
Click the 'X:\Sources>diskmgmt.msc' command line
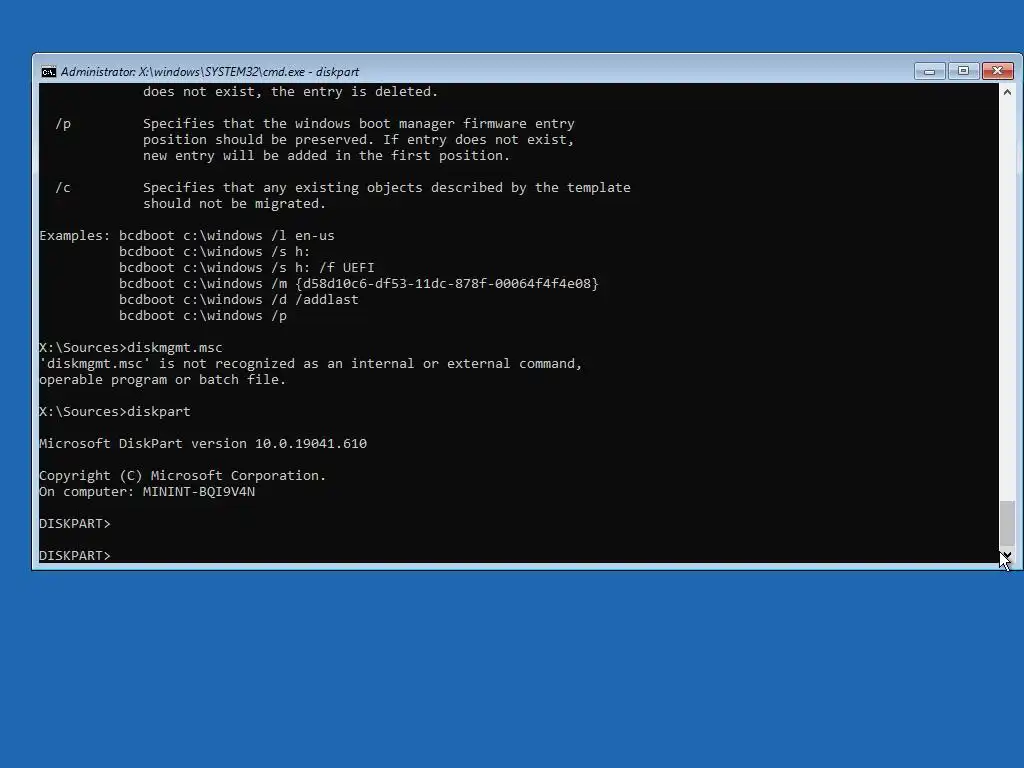tap(131, 347)
